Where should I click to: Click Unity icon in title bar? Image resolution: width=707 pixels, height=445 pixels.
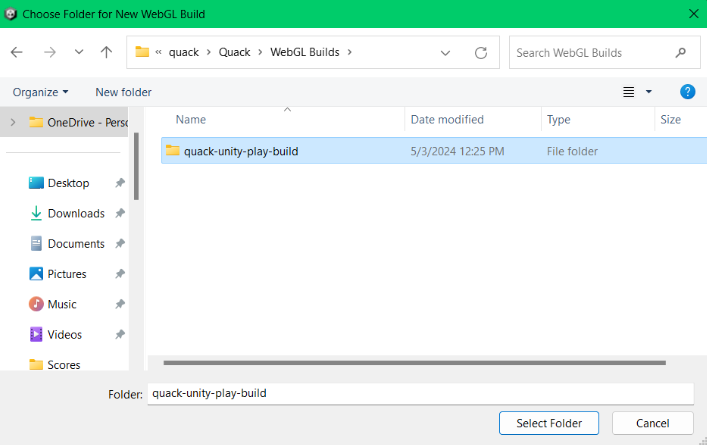click(10, 14)
